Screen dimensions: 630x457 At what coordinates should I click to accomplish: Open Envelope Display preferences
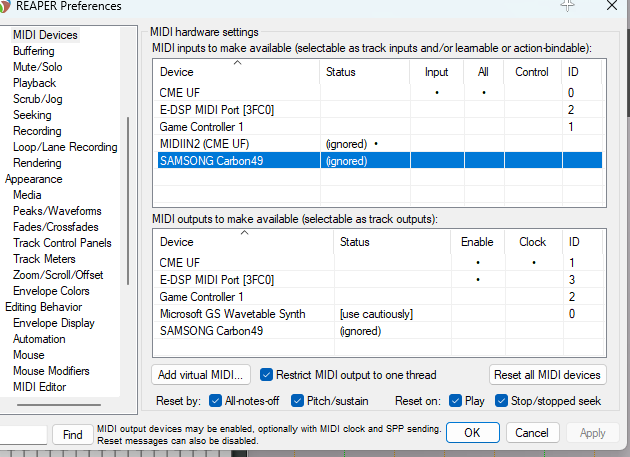(54, 323)
